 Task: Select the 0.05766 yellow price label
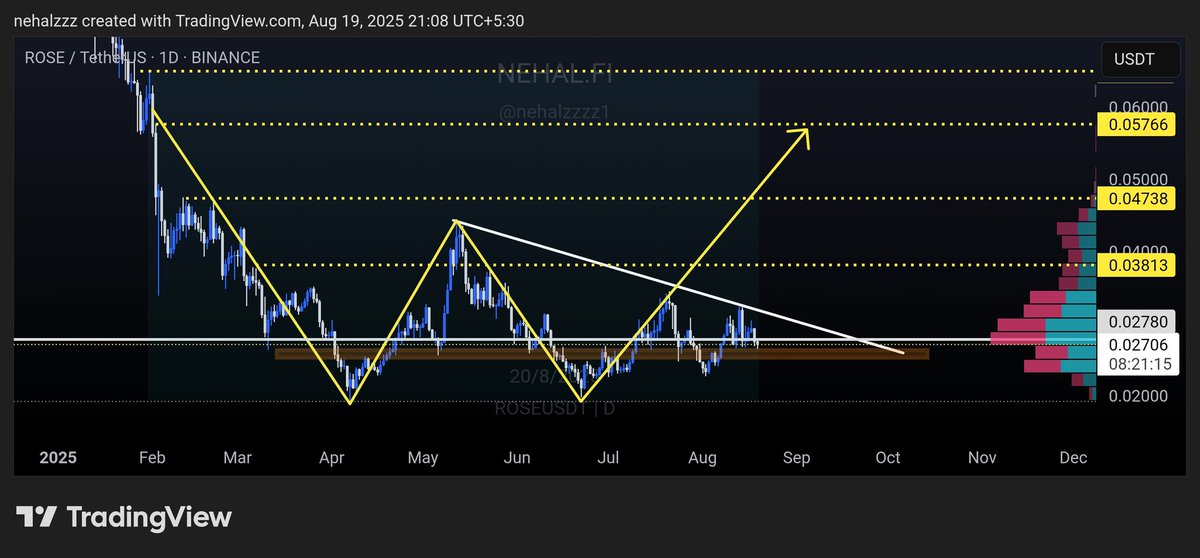(1136, 125)
